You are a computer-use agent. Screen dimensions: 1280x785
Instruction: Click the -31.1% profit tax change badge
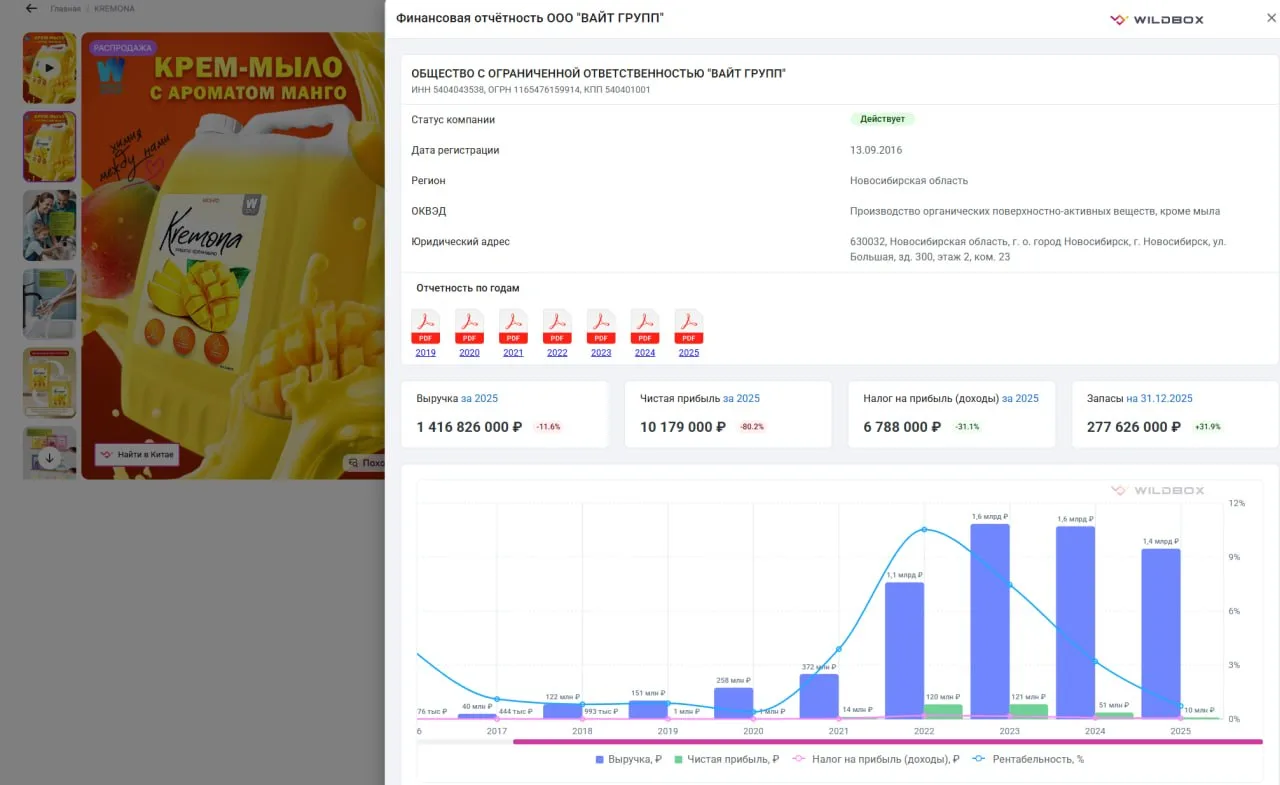968,427
